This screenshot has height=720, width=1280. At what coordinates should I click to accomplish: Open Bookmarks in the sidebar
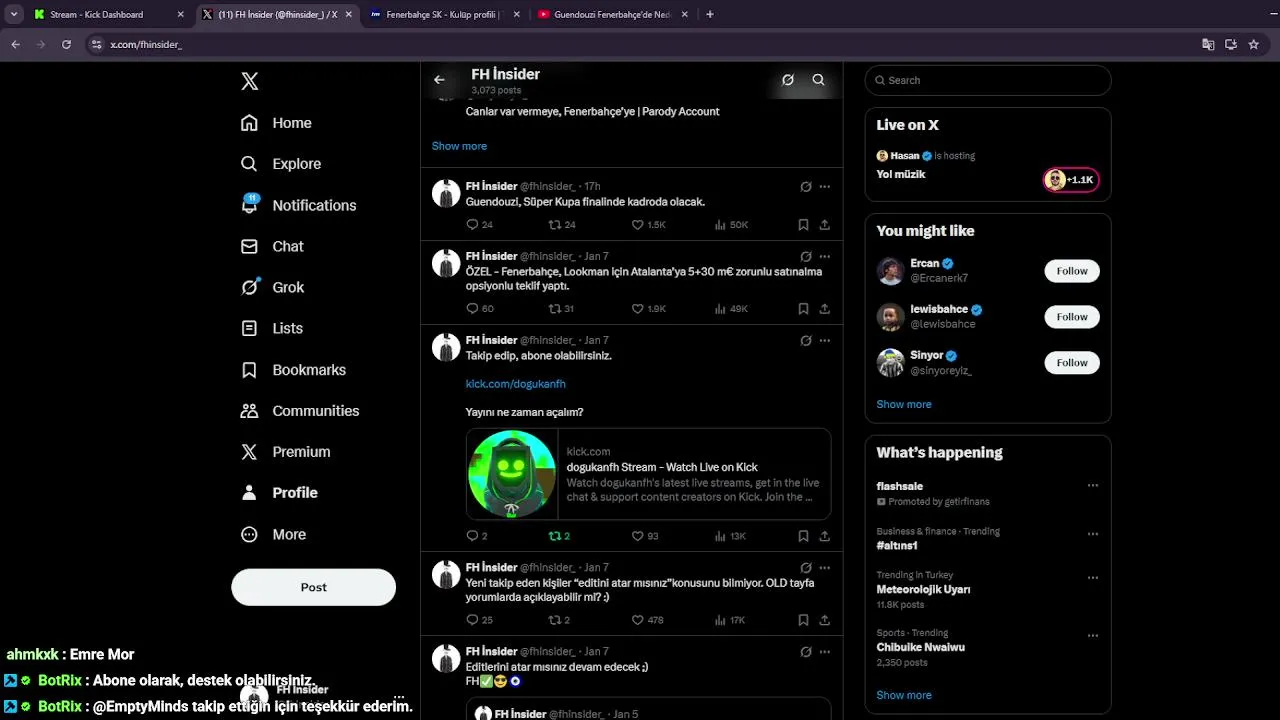click(x=293, y=370)
